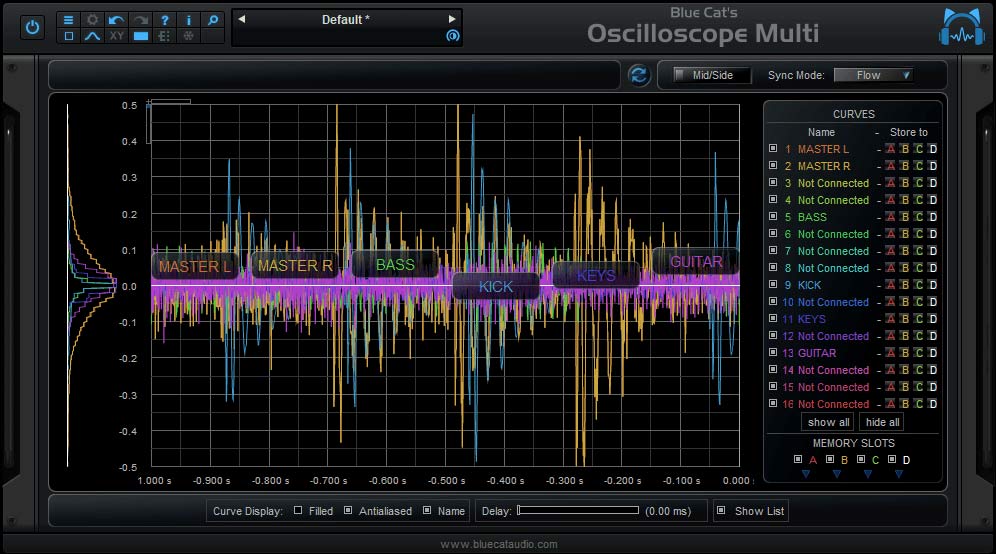
Task: Click the 'hide all' button
Action: [882, 422]
